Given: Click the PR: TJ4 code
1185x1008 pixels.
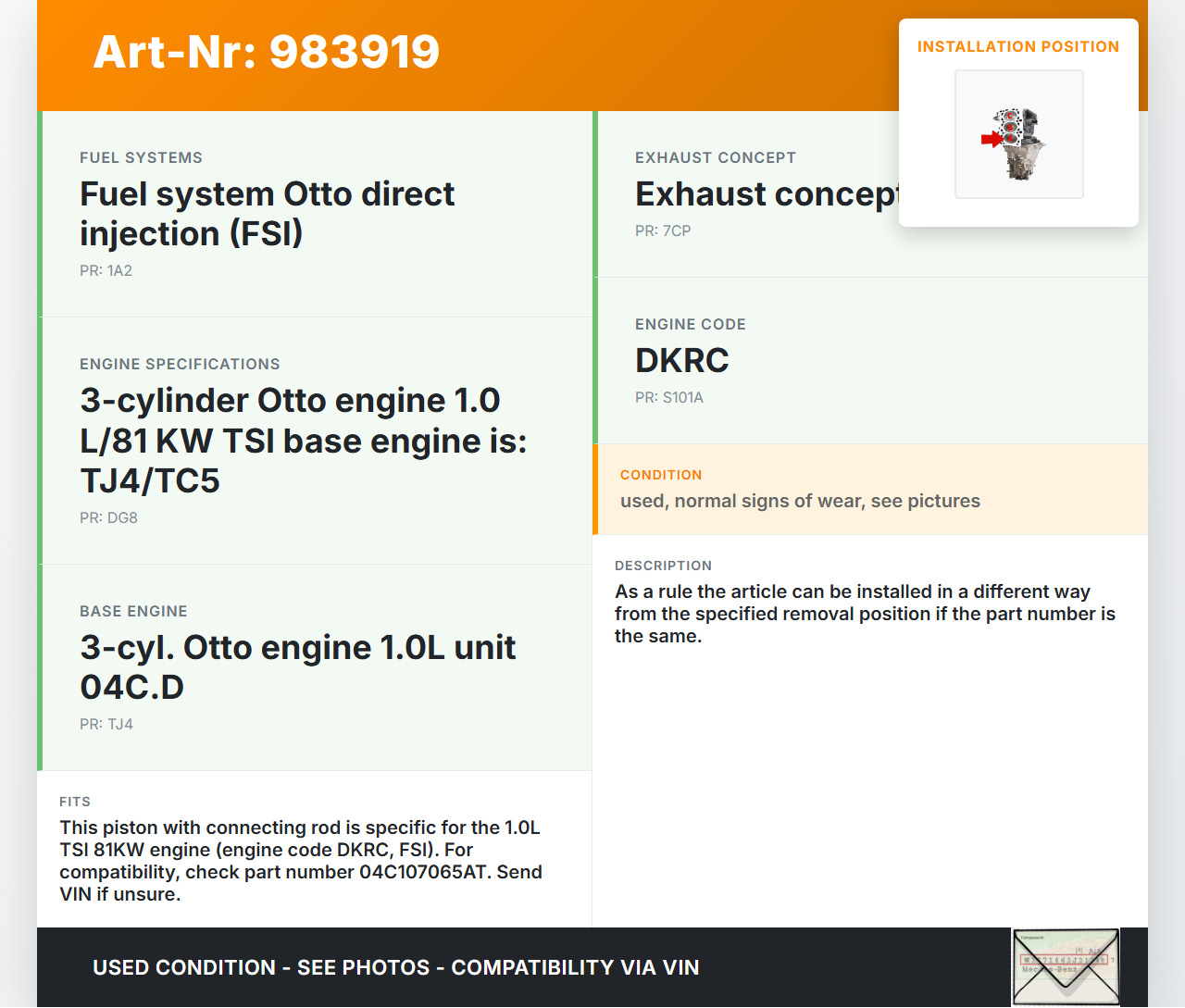Looking at the screenshot, I should coord(106,724).
